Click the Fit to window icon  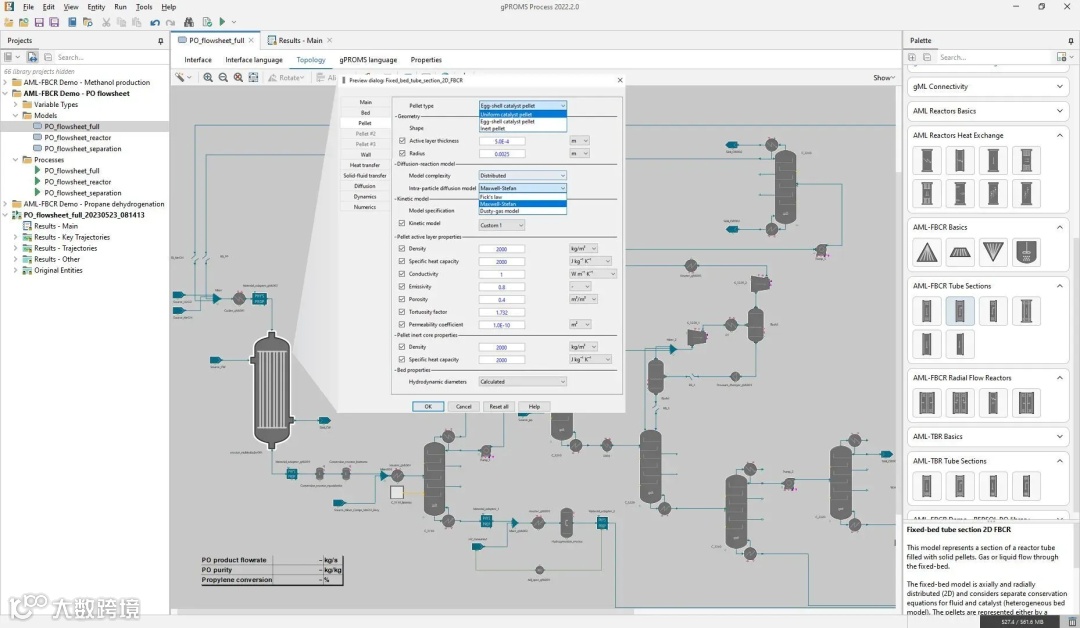(253, 78)
